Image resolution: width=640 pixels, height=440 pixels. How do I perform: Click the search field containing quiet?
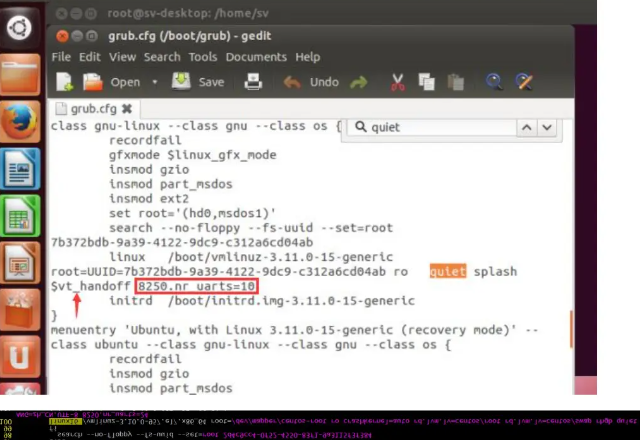pos(438,127)
